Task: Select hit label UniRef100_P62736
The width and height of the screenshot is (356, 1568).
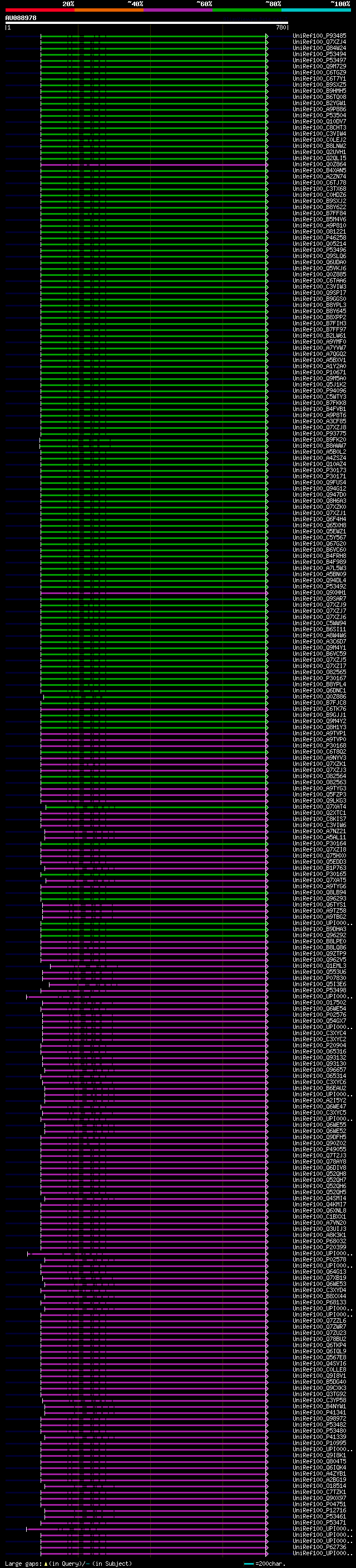Action: [319, 1547]
